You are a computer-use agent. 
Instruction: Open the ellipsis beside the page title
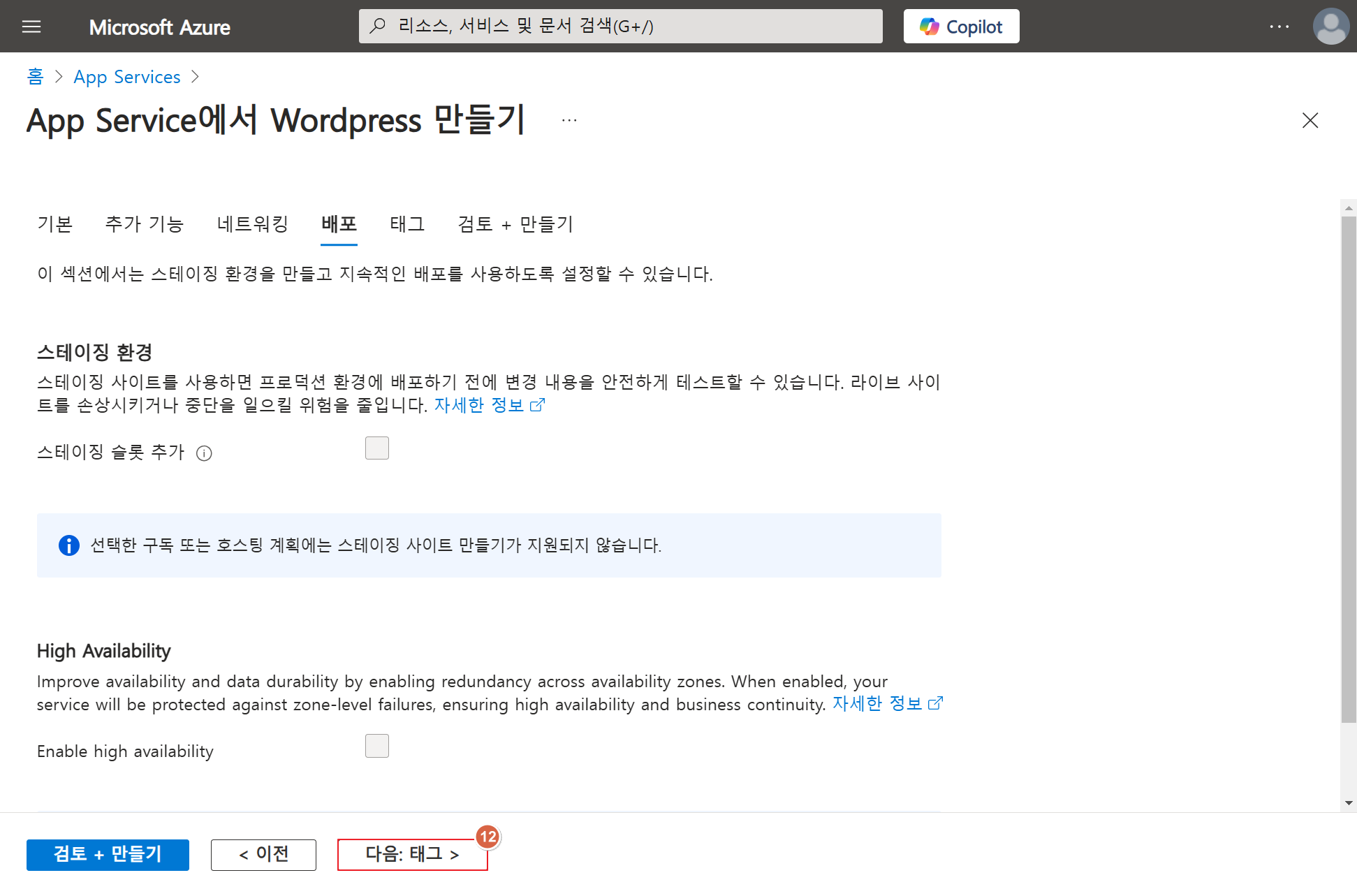(x=569, y=120)
